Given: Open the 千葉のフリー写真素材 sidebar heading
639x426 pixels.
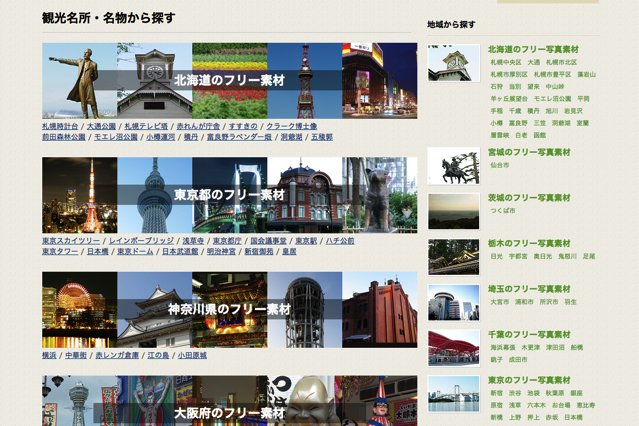Looking at the screenshot, I should (529, 335).
